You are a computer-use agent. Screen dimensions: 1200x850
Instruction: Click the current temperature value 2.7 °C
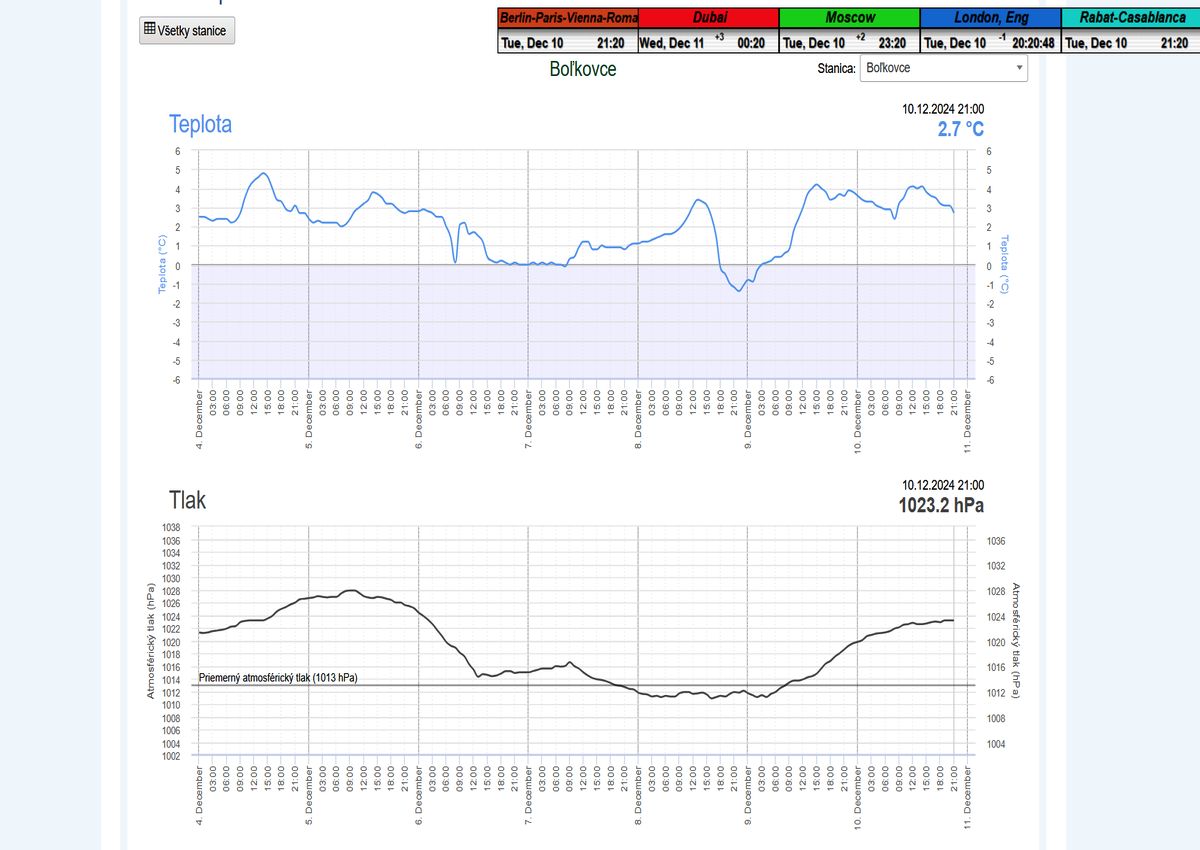[960, 129]
